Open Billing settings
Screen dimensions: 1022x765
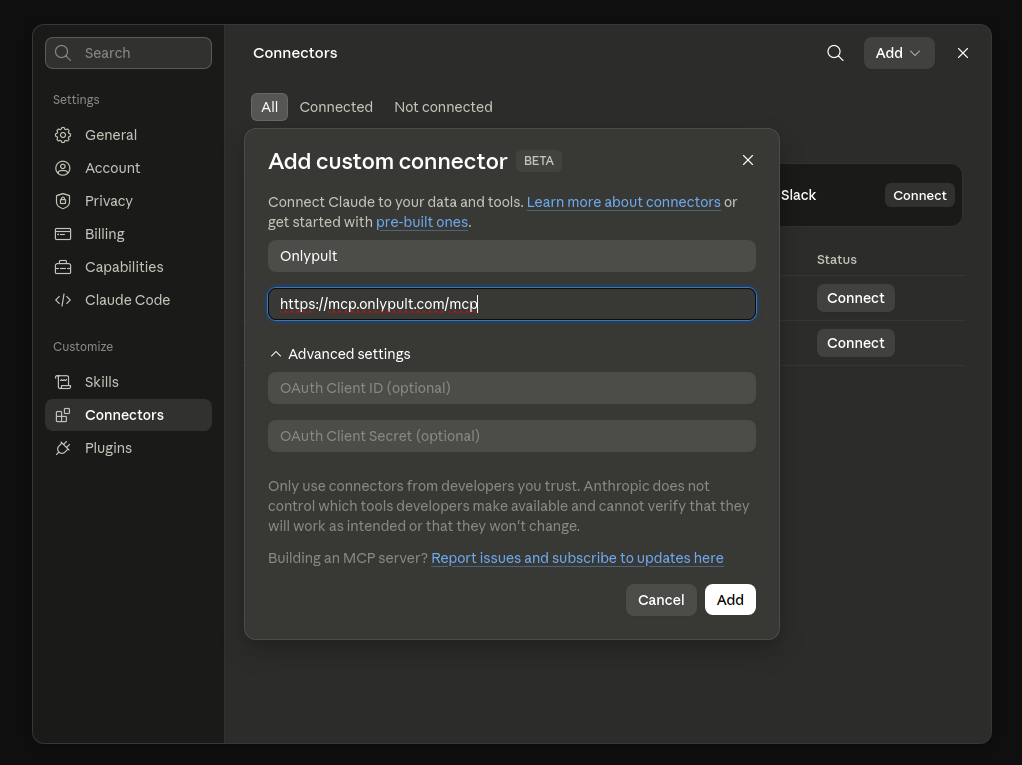[x=128, y=234]
